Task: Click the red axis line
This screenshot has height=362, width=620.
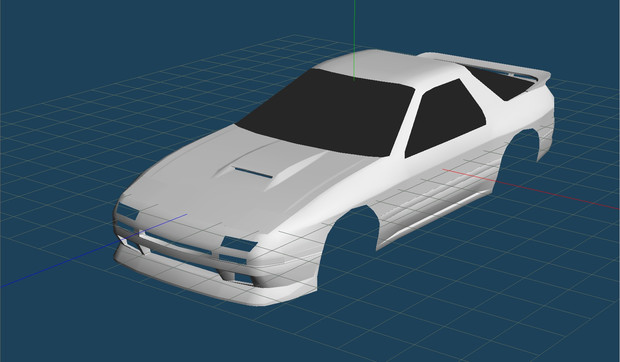Action: (530, 189)
